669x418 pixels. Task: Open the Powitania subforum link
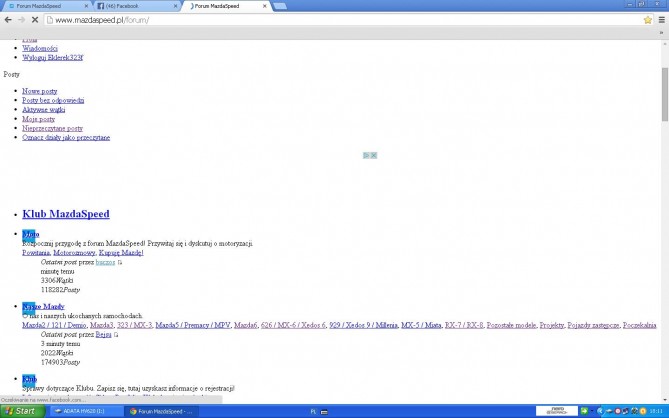36,253
